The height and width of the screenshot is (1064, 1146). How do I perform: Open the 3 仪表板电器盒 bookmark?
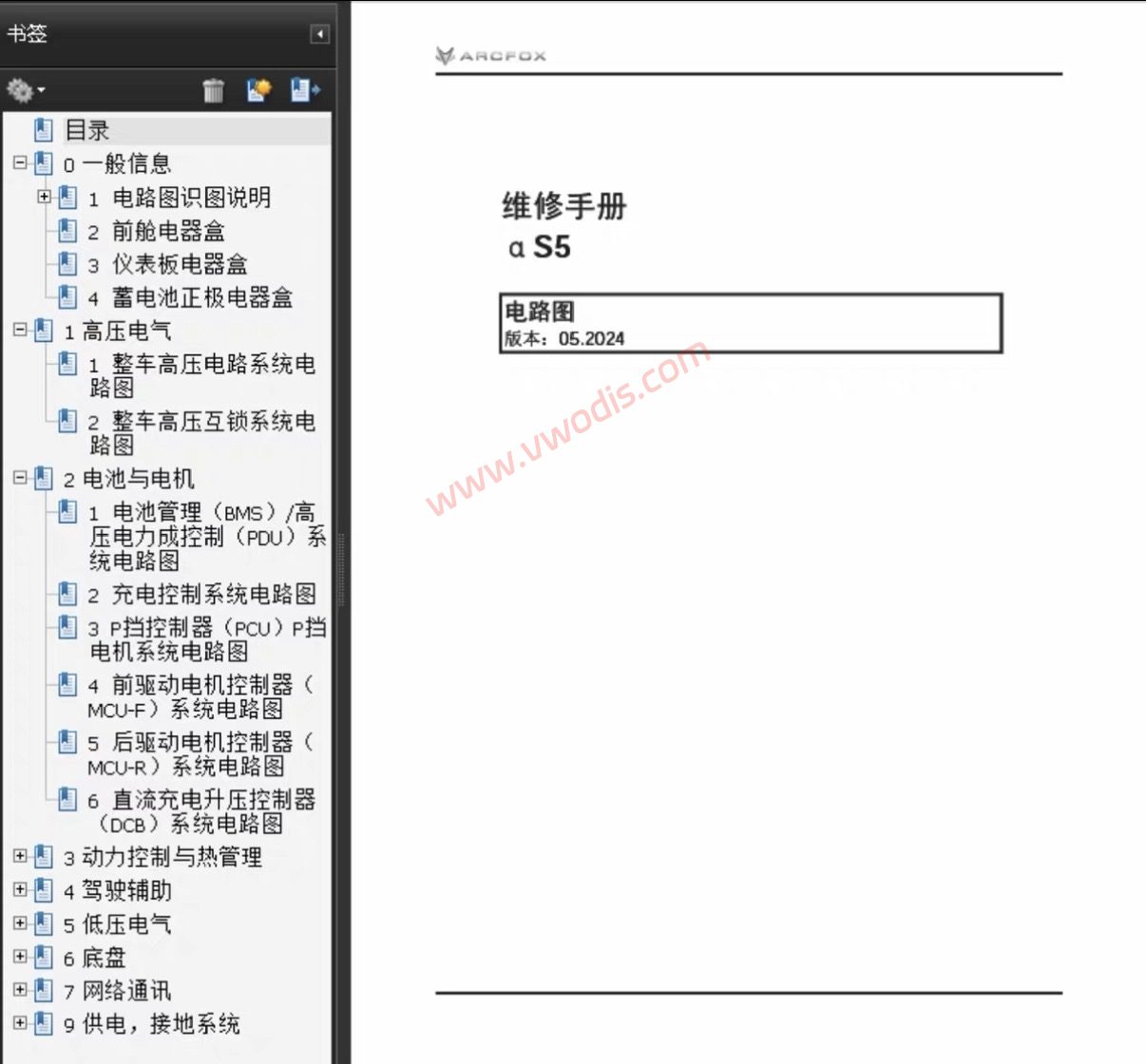(x=167, y=264)
